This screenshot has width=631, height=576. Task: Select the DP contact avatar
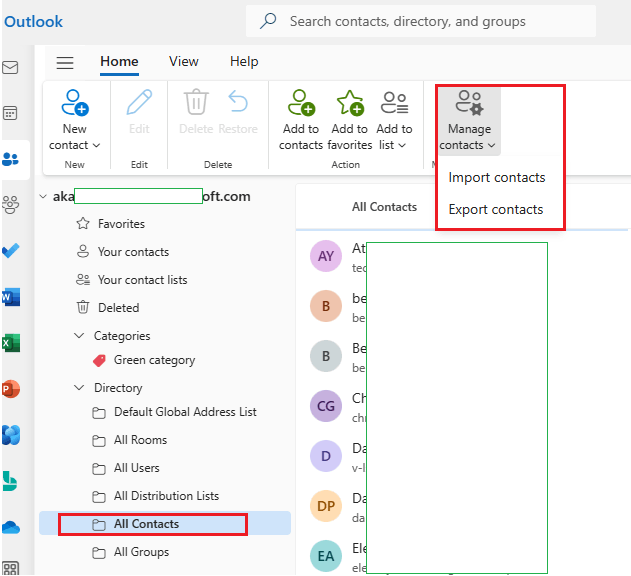[326, 506]
